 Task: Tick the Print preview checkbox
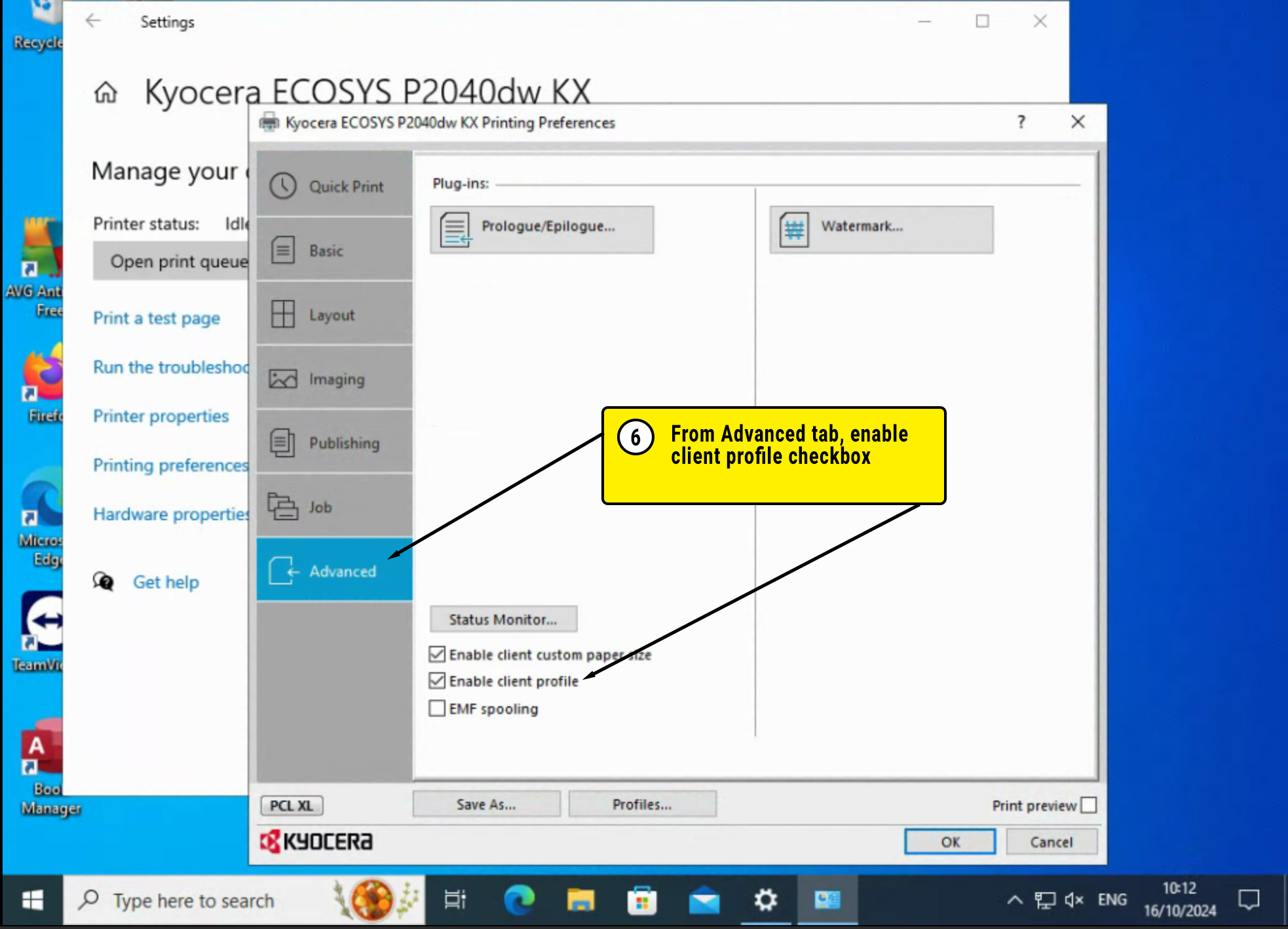tap(1089, 805)
